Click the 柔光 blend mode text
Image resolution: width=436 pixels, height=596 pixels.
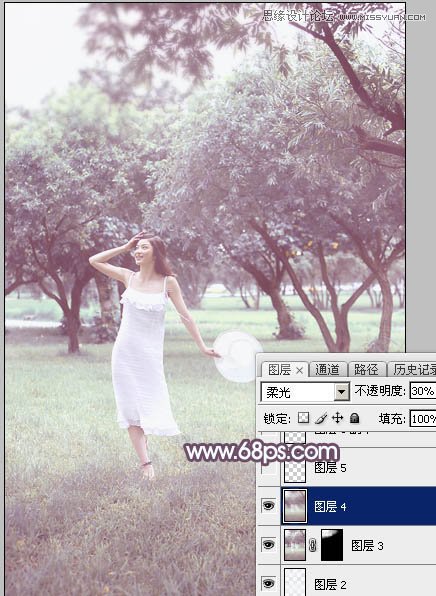click(279, 392)
